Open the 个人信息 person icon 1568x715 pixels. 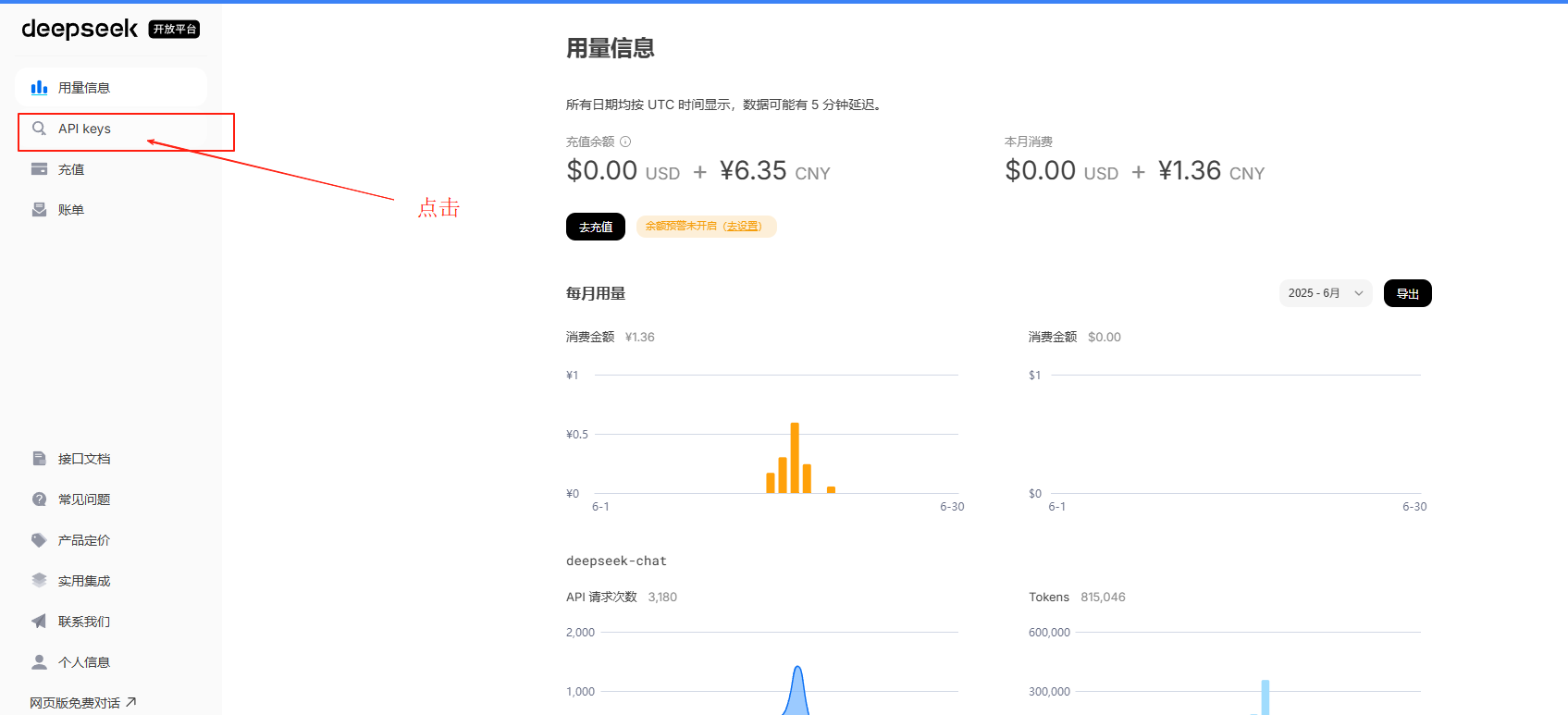39,662
